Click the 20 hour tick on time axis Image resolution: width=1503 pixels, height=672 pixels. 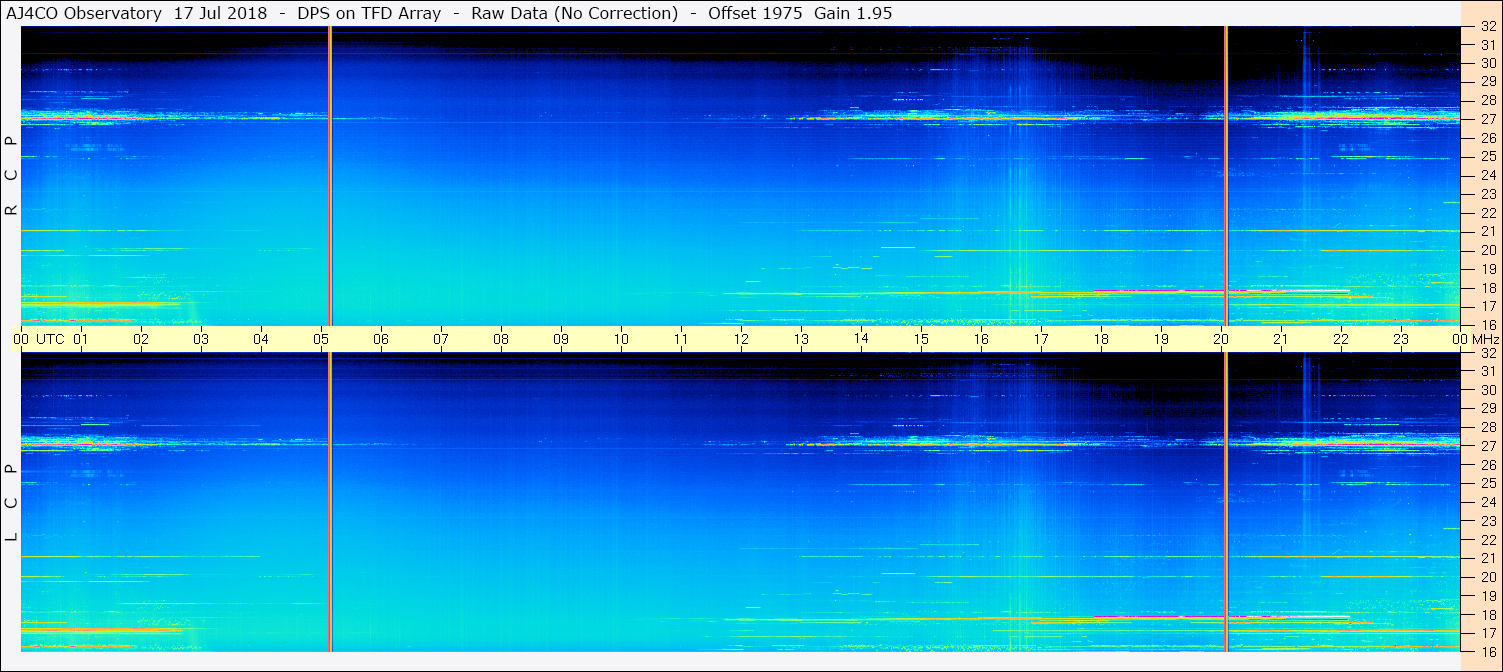coord(1221,339)
